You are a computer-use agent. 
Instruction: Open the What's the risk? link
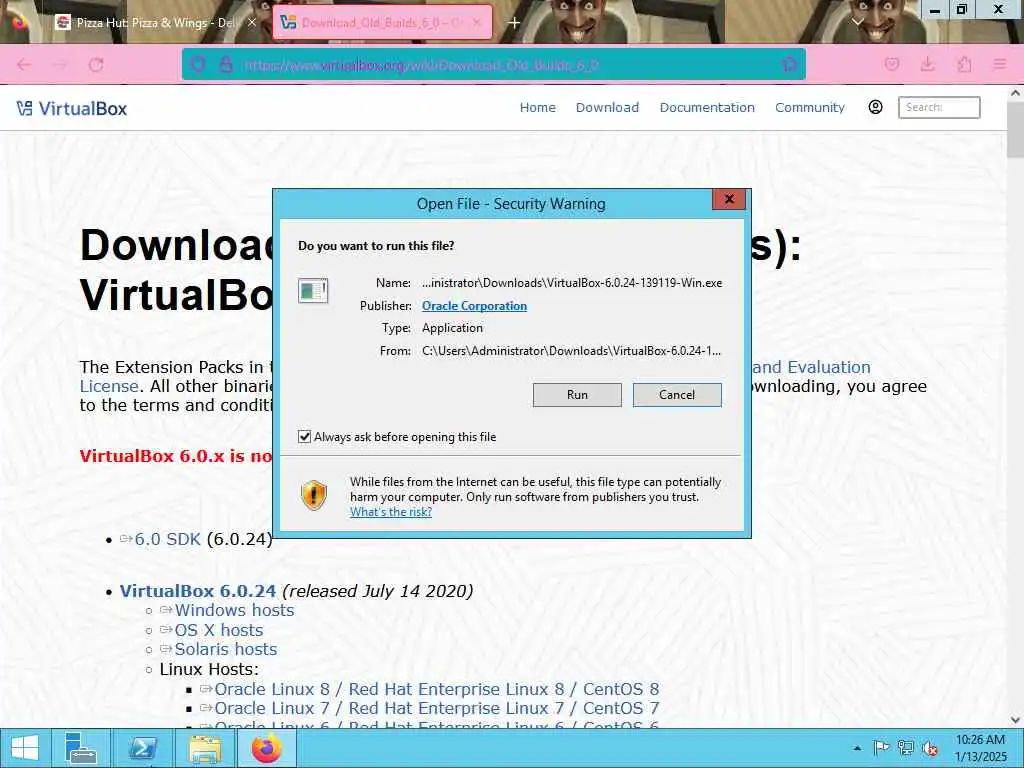click(391, 512)
